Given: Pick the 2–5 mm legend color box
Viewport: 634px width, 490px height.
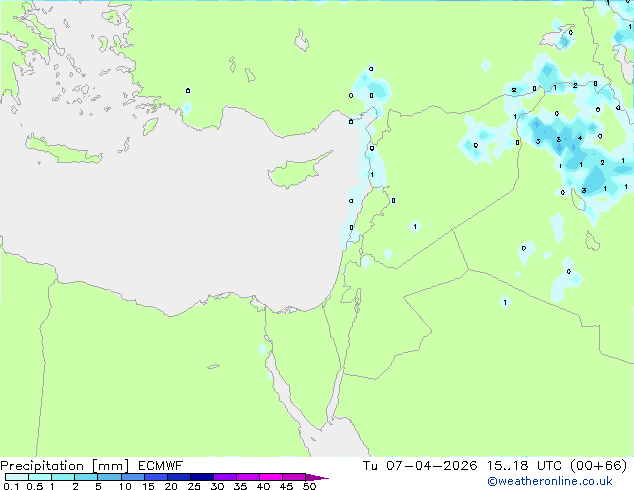Looking at the screenshot, I should 86,477.
